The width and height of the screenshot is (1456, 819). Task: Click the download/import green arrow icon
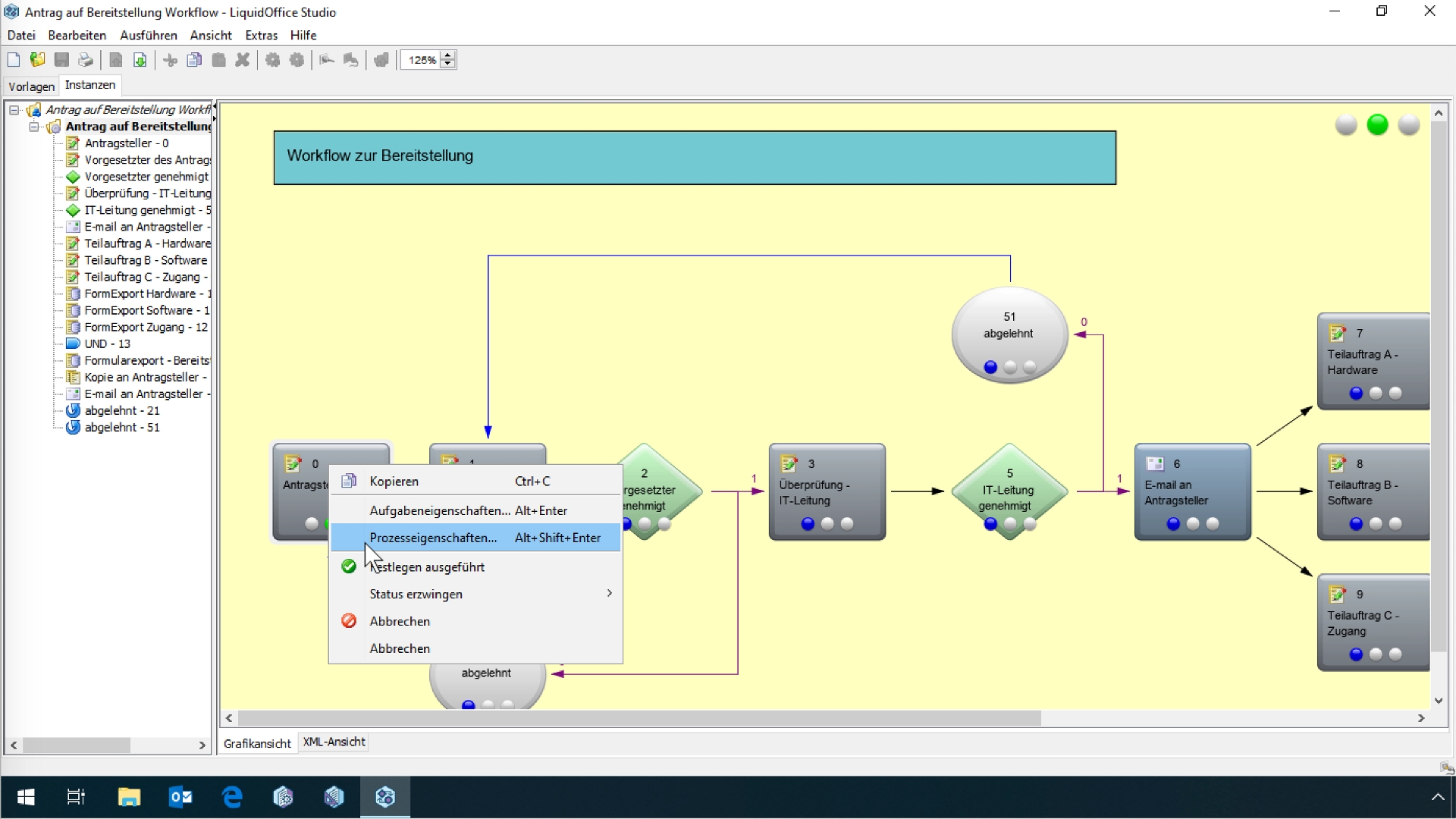click(x=140, y=60)
